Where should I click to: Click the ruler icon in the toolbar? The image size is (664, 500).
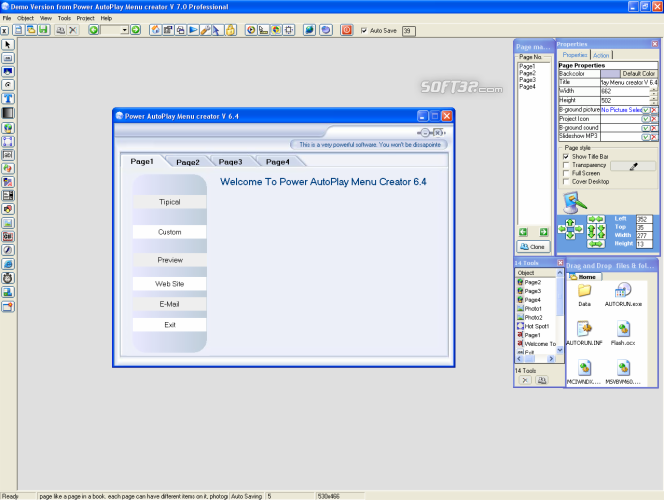[264, 30]
